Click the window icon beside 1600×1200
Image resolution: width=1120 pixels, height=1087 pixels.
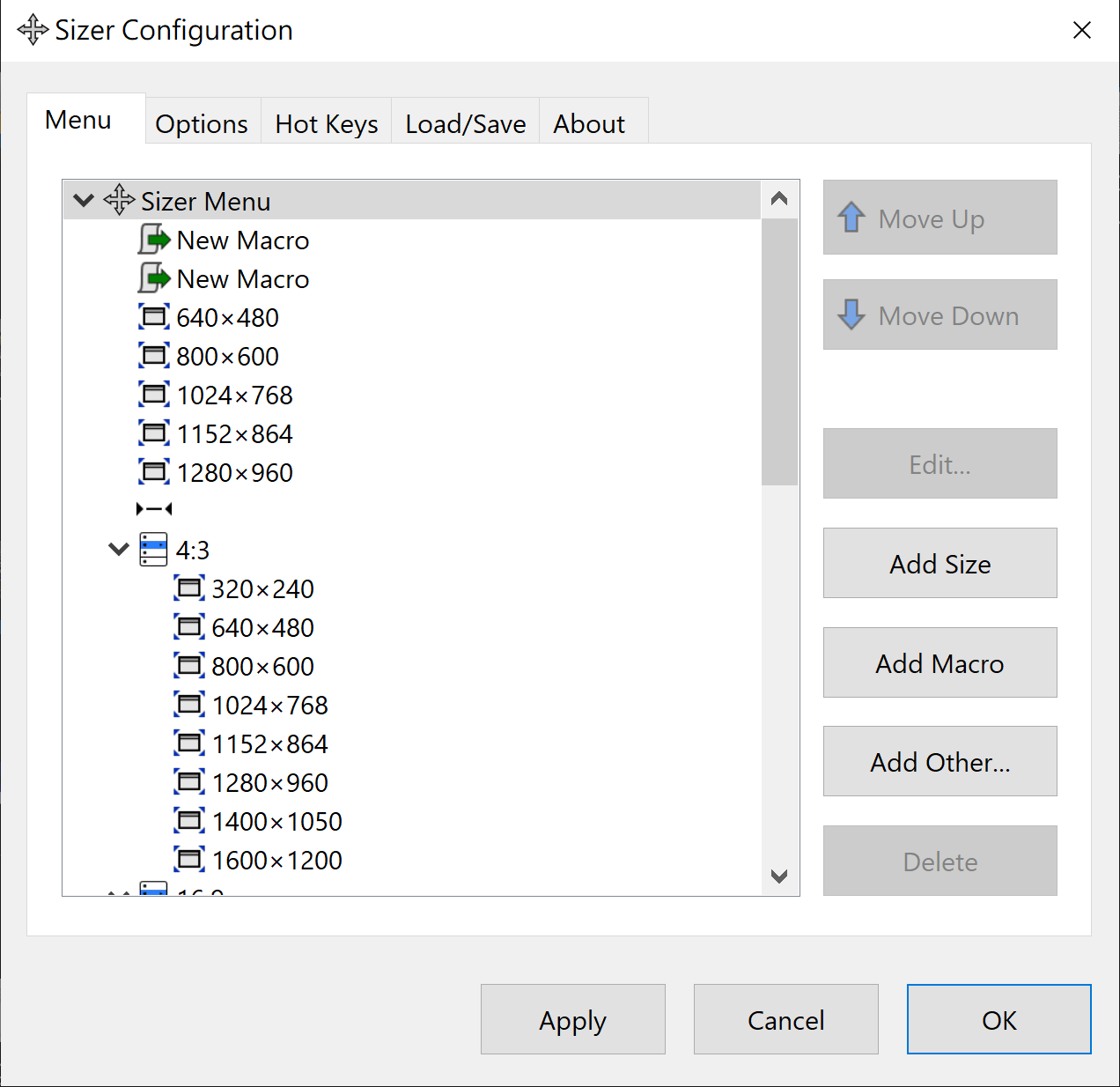[x=189, y=860]
